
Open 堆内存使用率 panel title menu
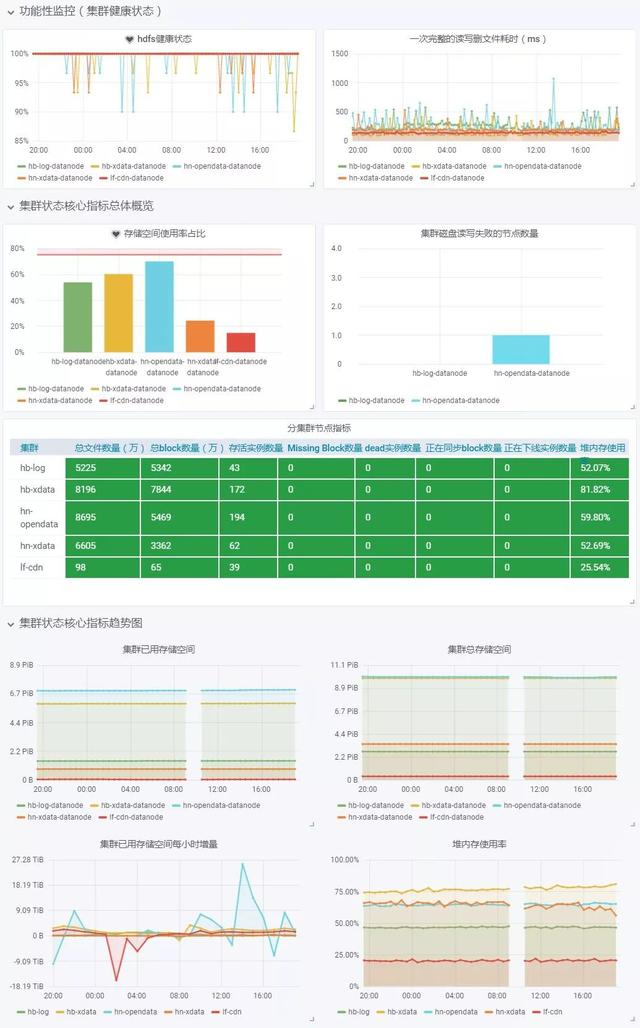click(479, 844)
